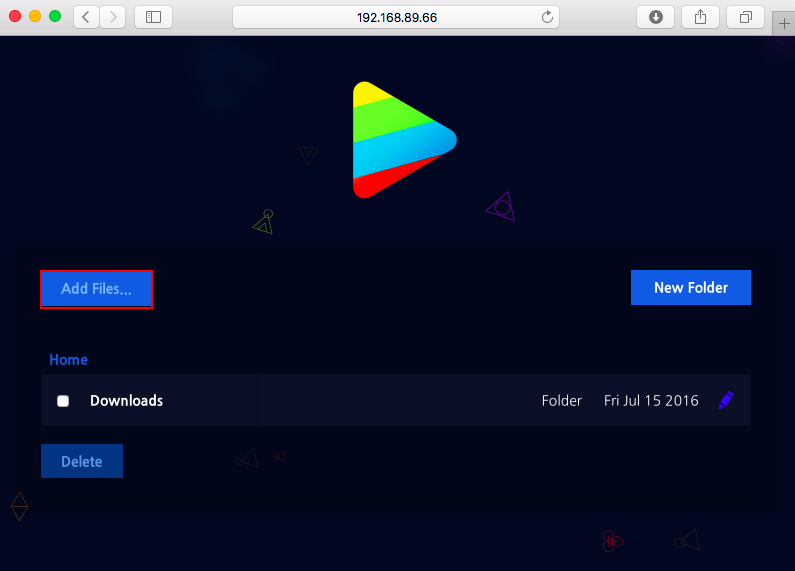Toggle the Safari sidebar icon
Viewport: 795px width, 571px height.
[153, 17]
